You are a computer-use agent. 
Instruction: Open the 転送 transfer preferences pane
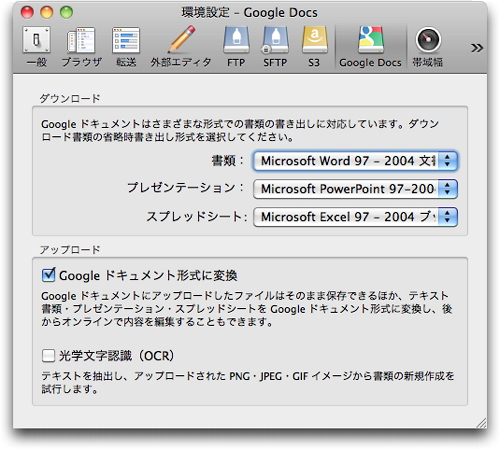(x=126, y=47)
